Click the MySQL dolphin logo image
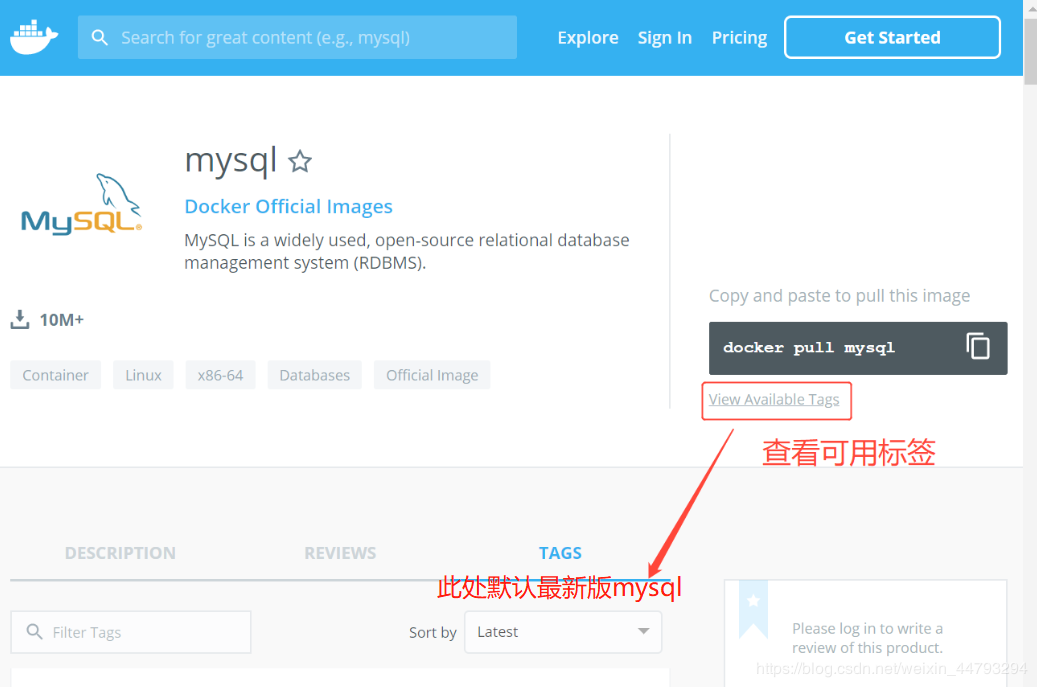Image resolution: width=1037 pixels, height=687 pixels. click(x=81, y=204)
